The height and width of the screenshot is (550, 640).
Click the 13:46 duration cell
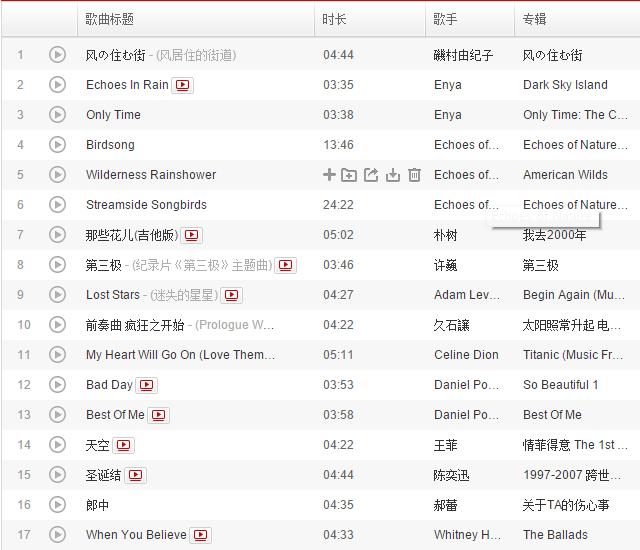tap(338, 145)
